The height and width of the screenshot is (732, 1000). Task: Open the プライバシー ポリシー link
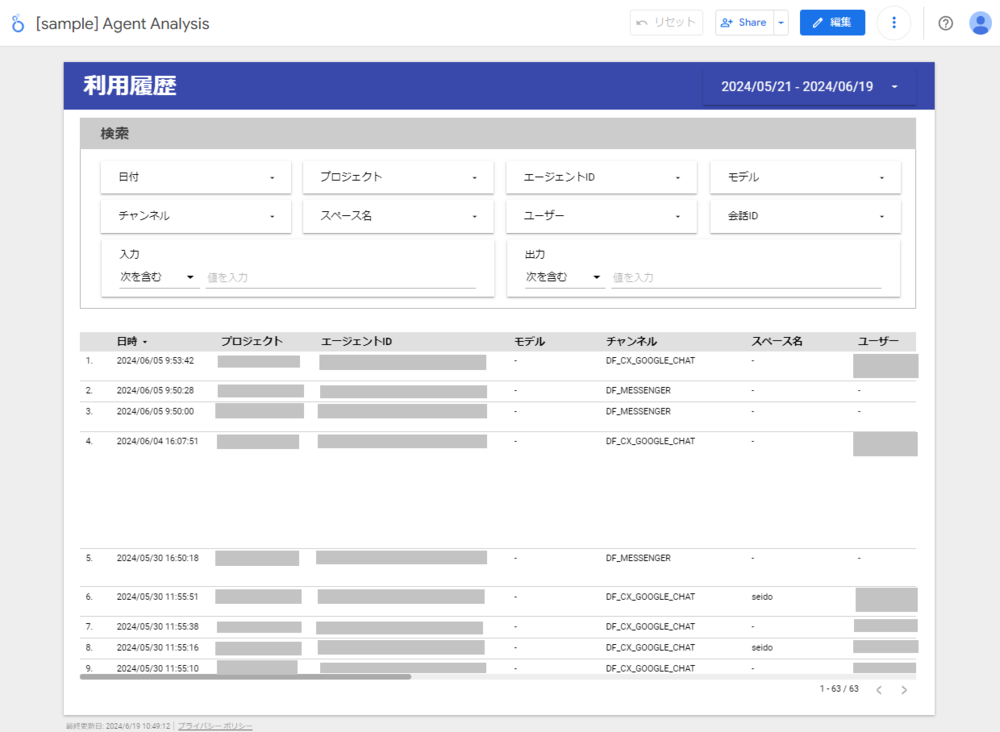pyautogui.click(x=215, y=725)
